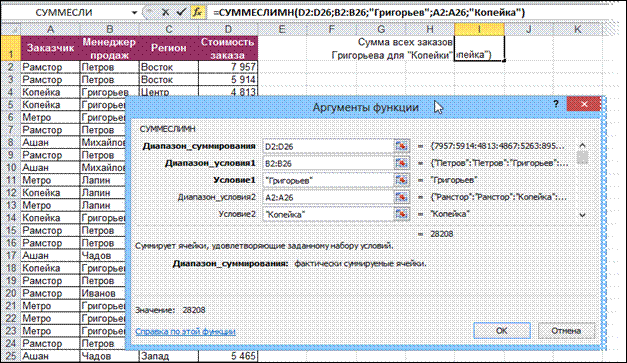Select Метро cell in row 6
This screenshot has width=627, height=363.
coord(50,117)
